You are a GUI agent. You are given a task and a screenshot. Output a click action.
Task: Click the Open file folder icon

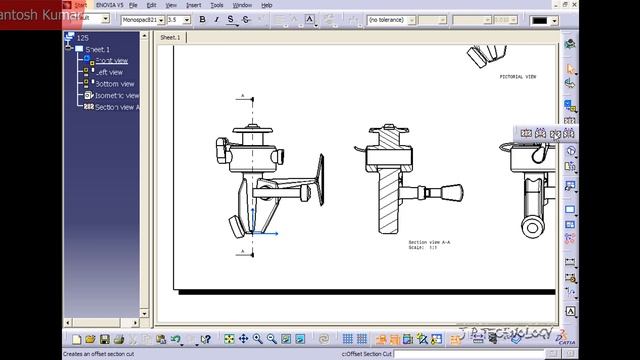pos(91,339)
